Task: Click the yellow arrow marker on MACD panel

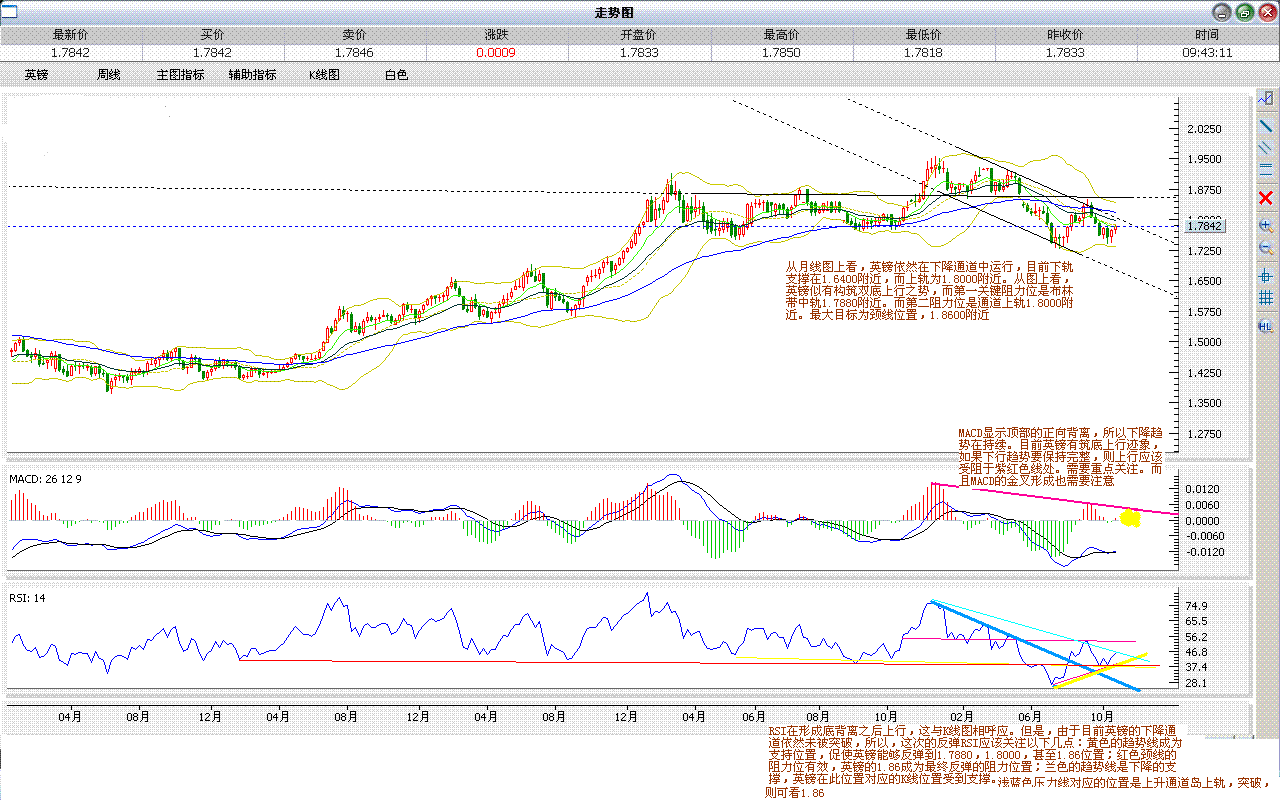Action: click(1130, 518)
